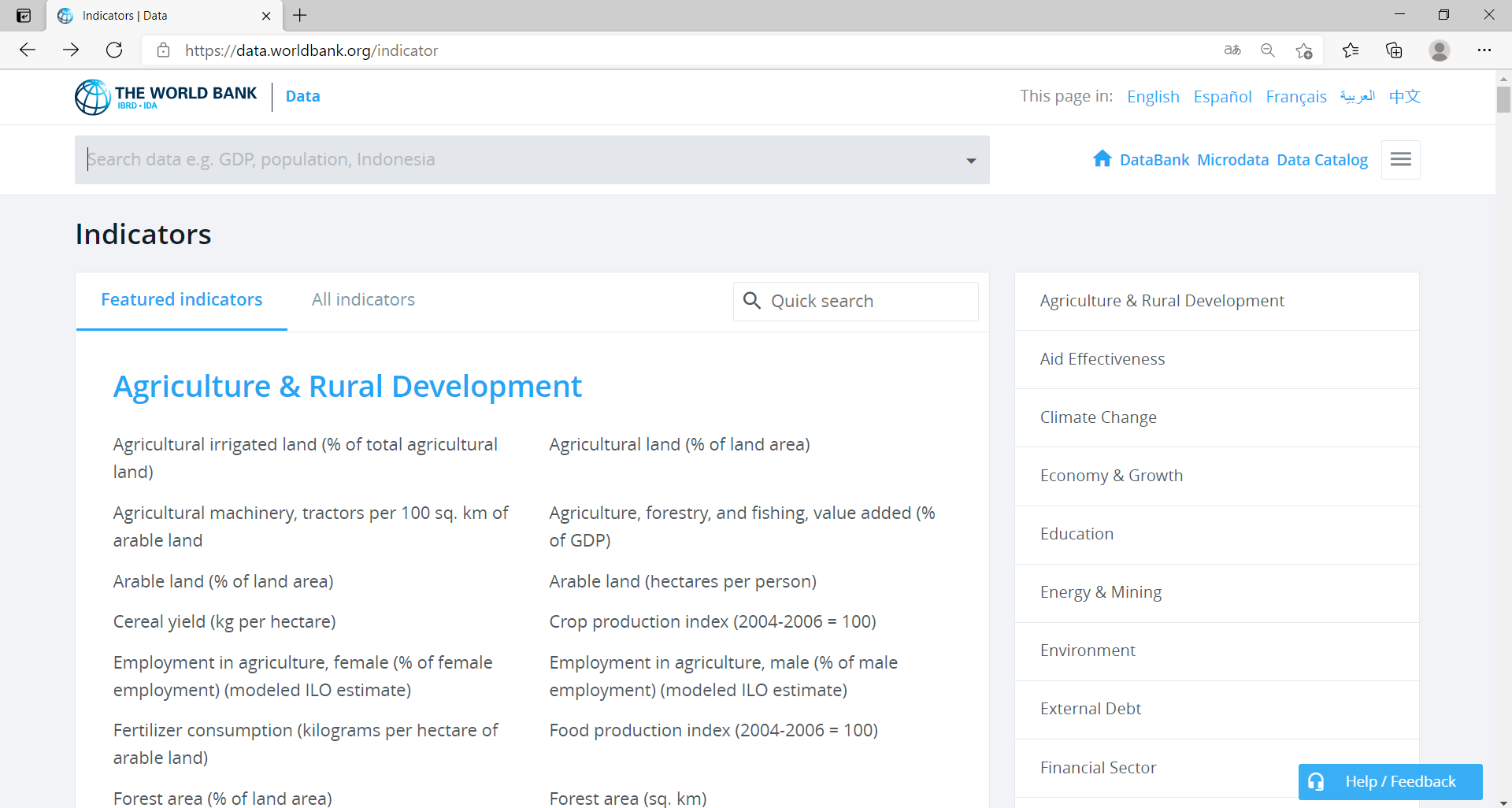Open Cereal yield (kg per hectare) indicator
This screenshot has width=1512, height=808.
point(224,621)
